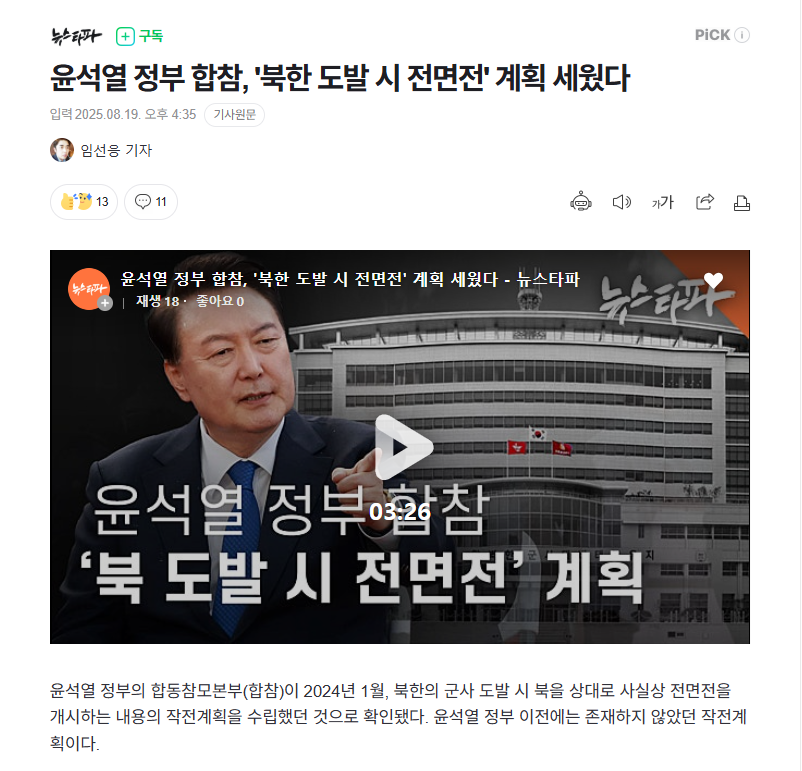
Task: Follow channel with gray plus badge
Action: pyautogui.click(x=105, y=303)
